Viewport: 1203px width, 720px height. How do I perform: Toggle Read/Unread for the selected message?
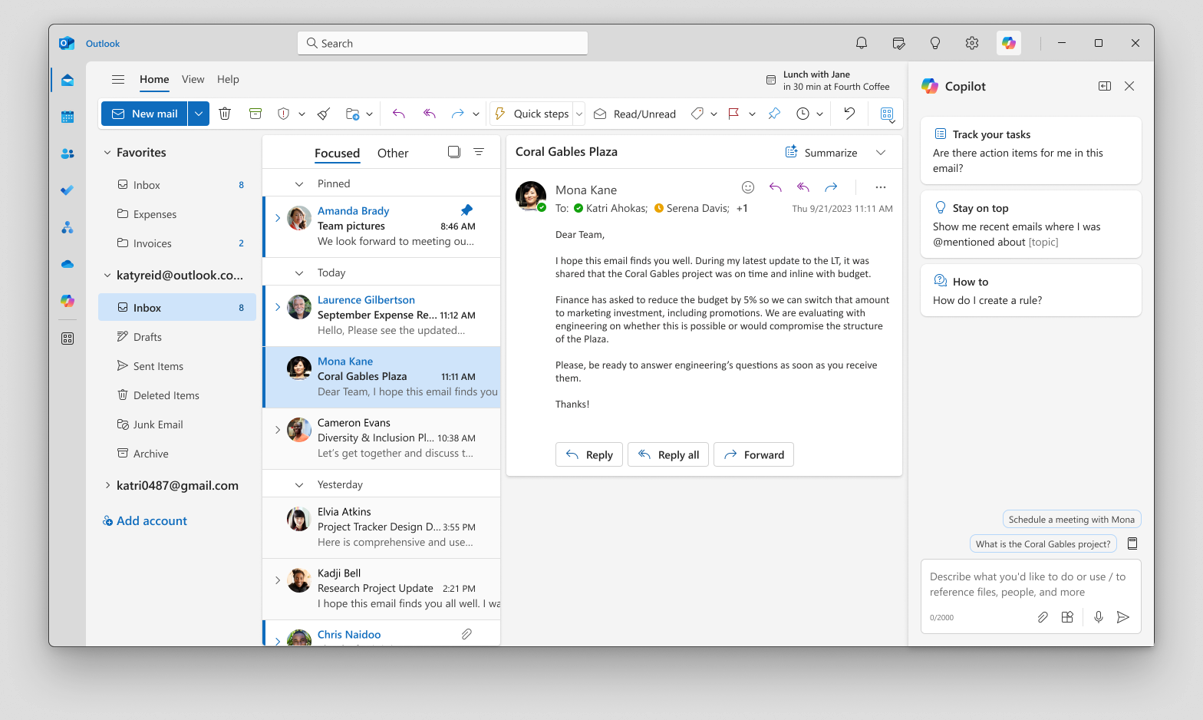(635, 114)
